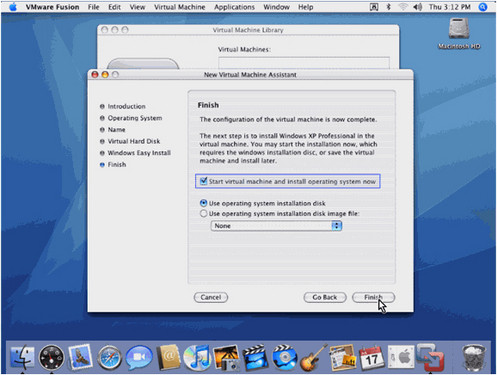Screen dimensions: 497x375
Task: Toggle Start virtual machine and install checkbox
Action: [203, 181]
